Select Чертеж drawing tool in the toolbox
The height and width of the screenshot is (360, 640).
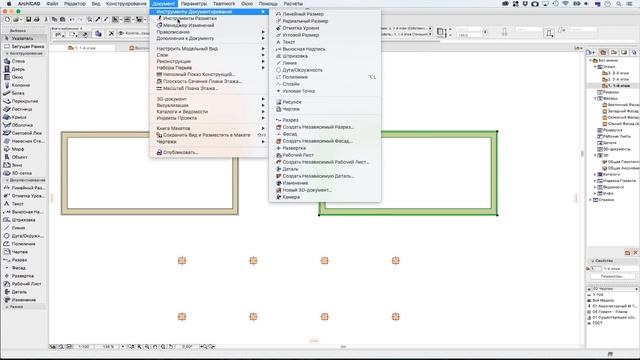pos(24,252)
